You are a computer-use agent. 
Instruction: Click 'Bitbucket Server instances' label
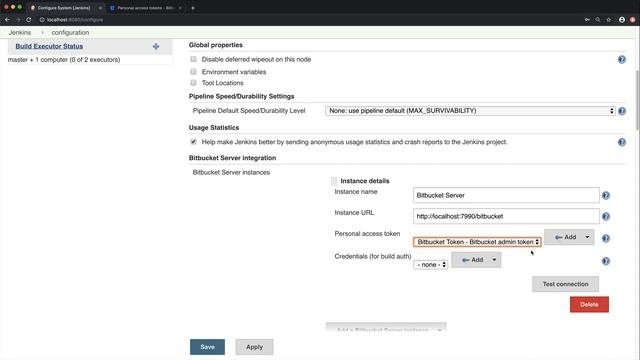pos(231,172)
